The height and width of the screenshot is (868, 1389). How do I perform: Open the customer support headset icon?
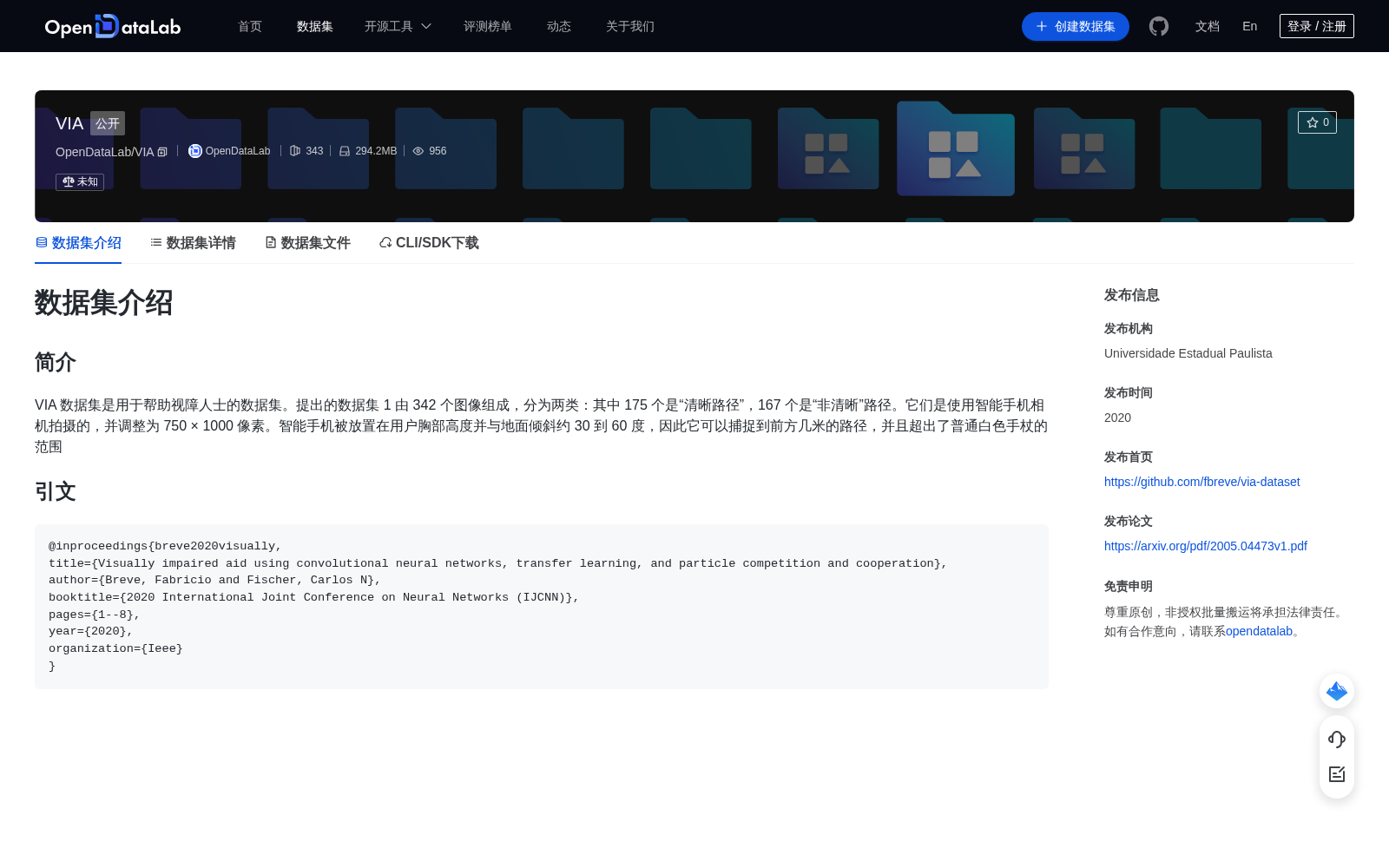[1337, 740]
